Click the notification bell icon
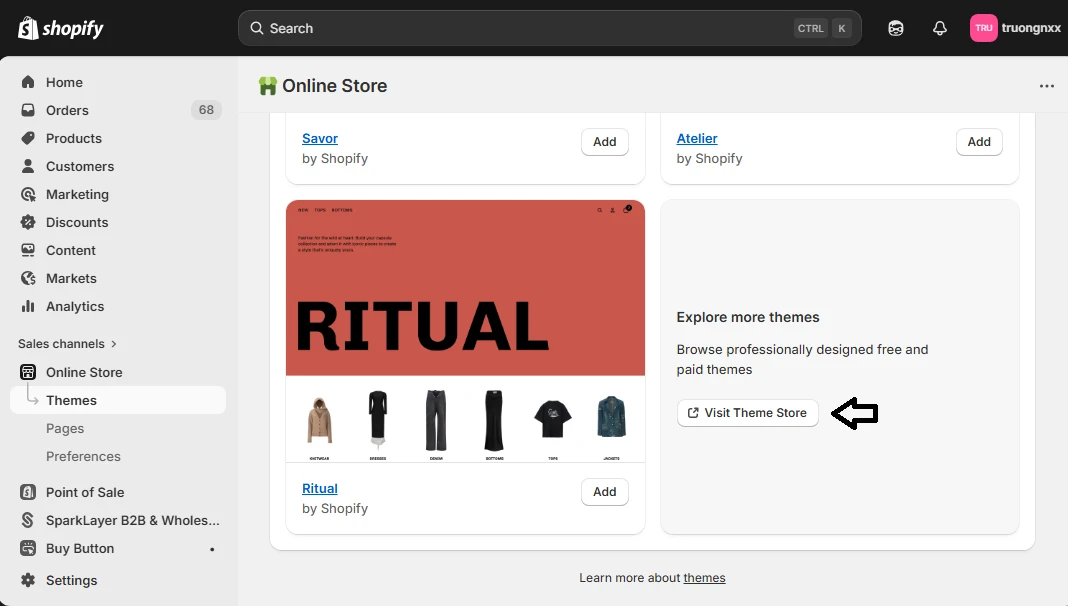Screen dimensions: 1068x606 [939, 27]
